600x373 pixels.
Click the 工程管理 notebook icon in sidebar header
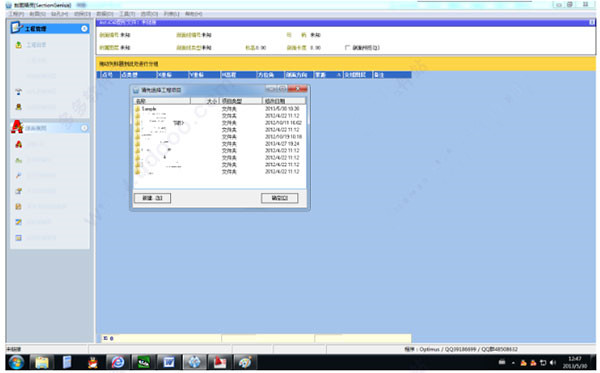pos(16,28)
